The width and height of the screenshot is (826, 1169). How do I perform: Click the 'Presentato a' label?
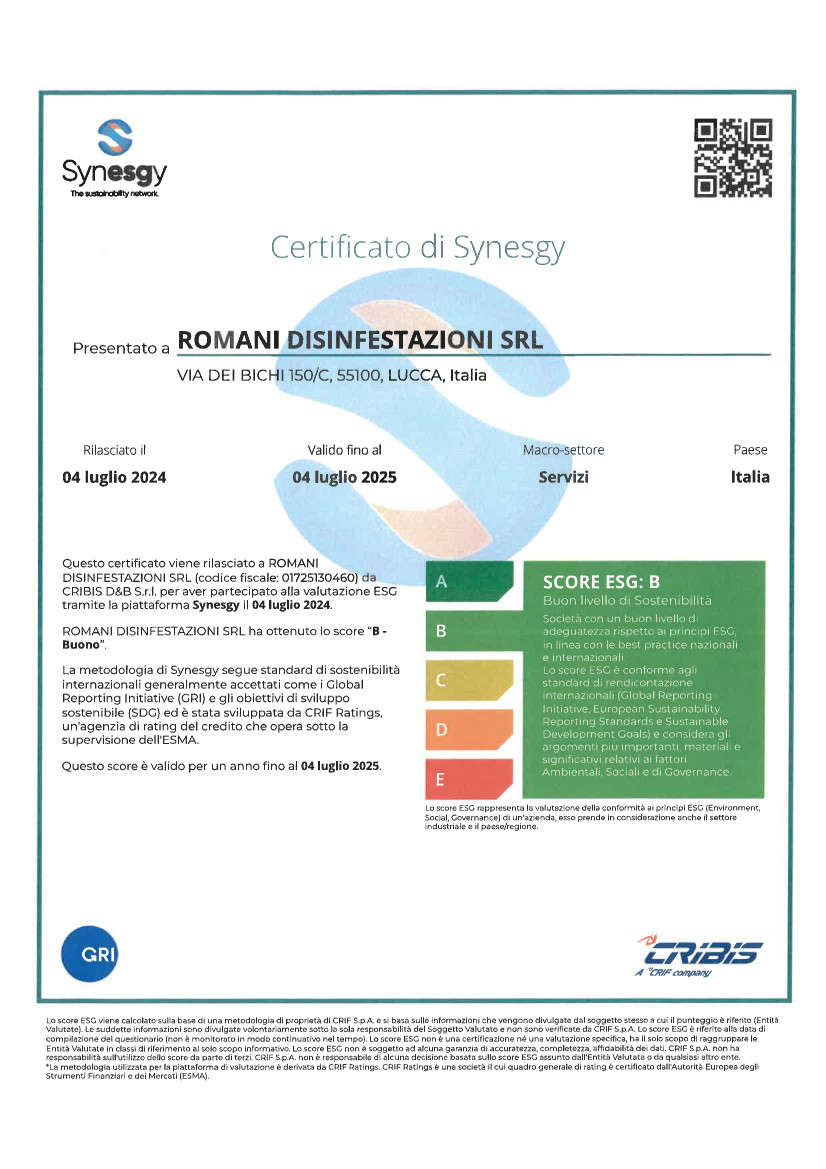[121, 348]
